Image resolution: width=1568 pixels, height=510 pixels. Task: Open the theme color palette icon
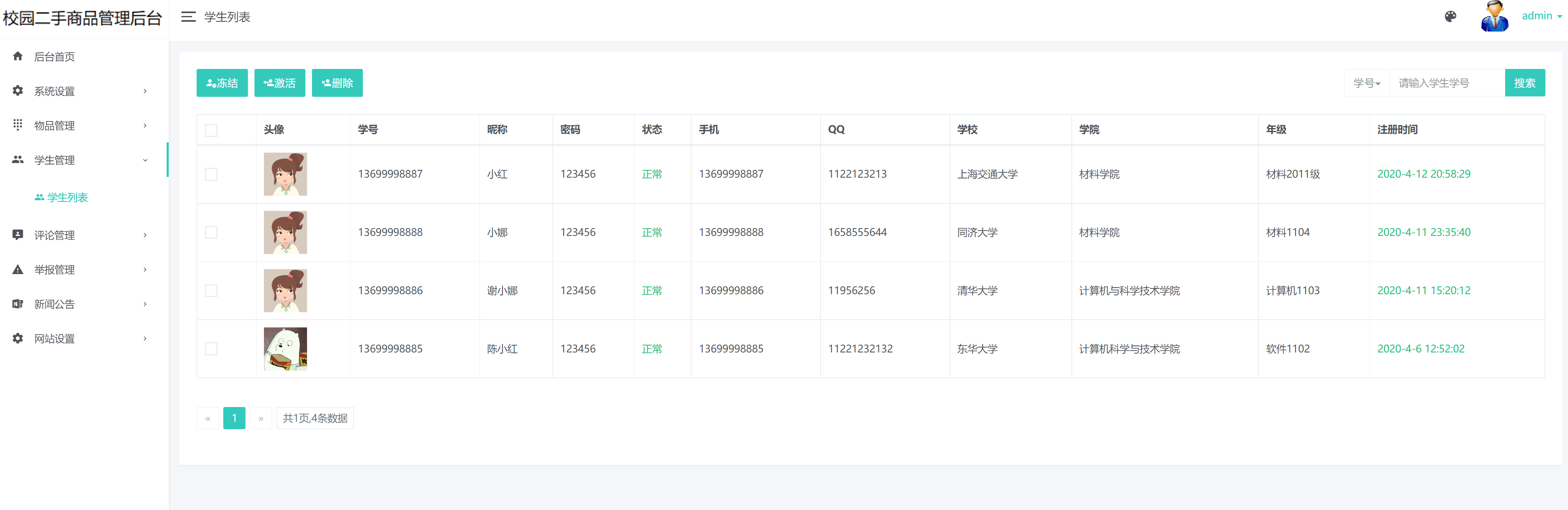pyautogui.click(x=1451, y=16)
